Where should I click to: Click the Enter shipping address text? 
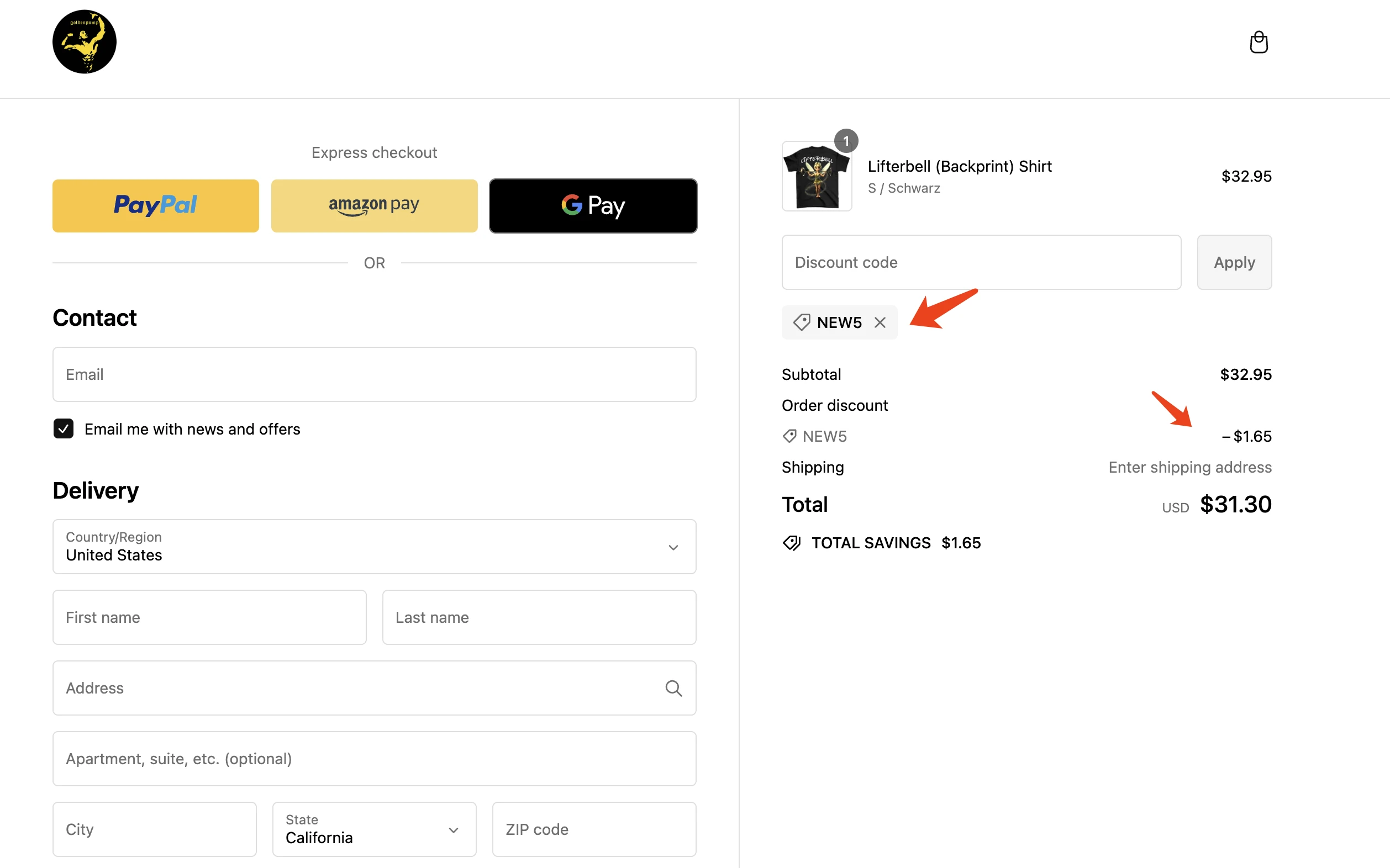pos(1189,467)
